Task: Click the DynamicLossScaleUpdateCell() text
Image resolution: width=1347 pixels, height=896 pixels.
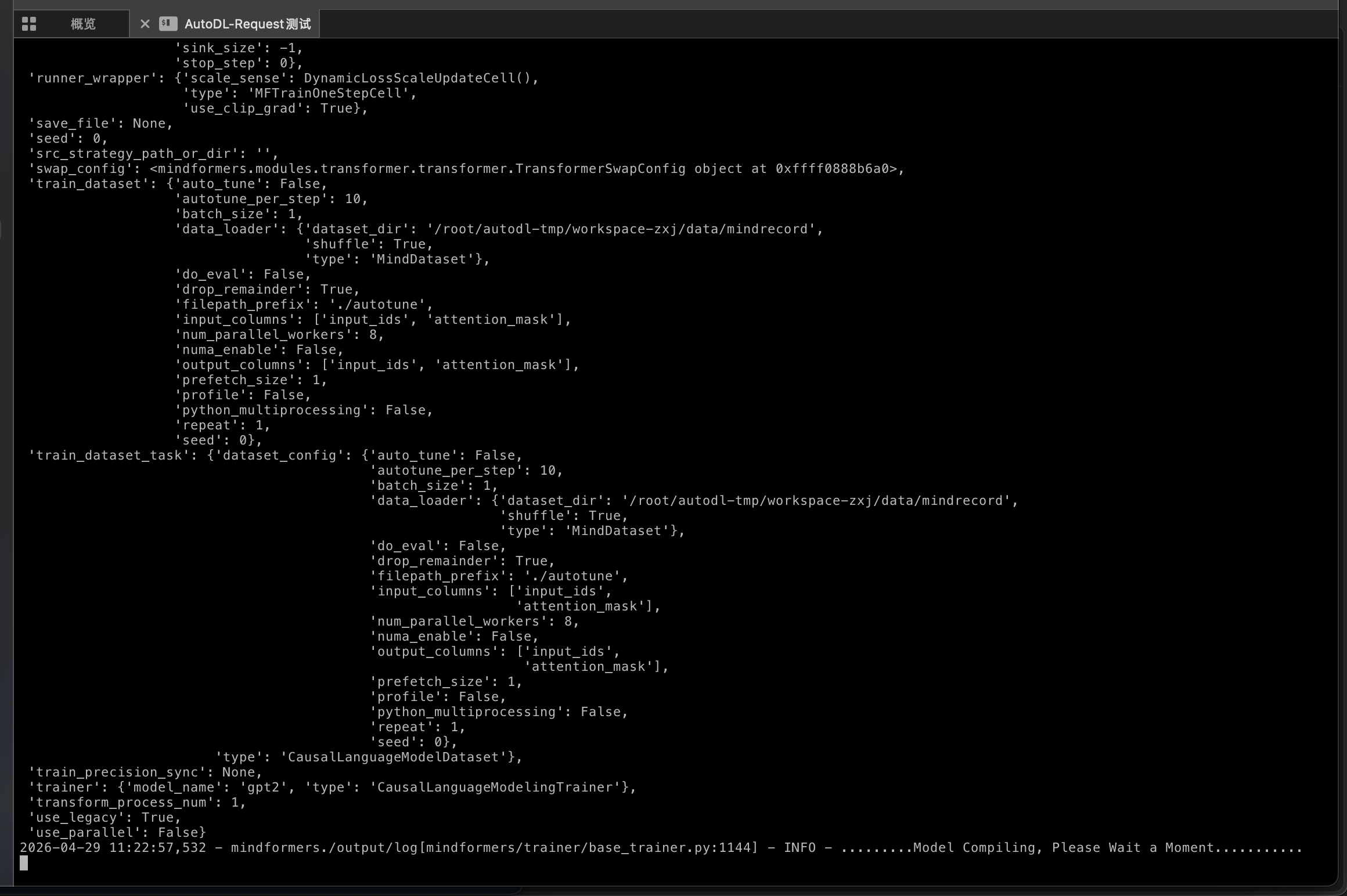Action: pos(419,78)
